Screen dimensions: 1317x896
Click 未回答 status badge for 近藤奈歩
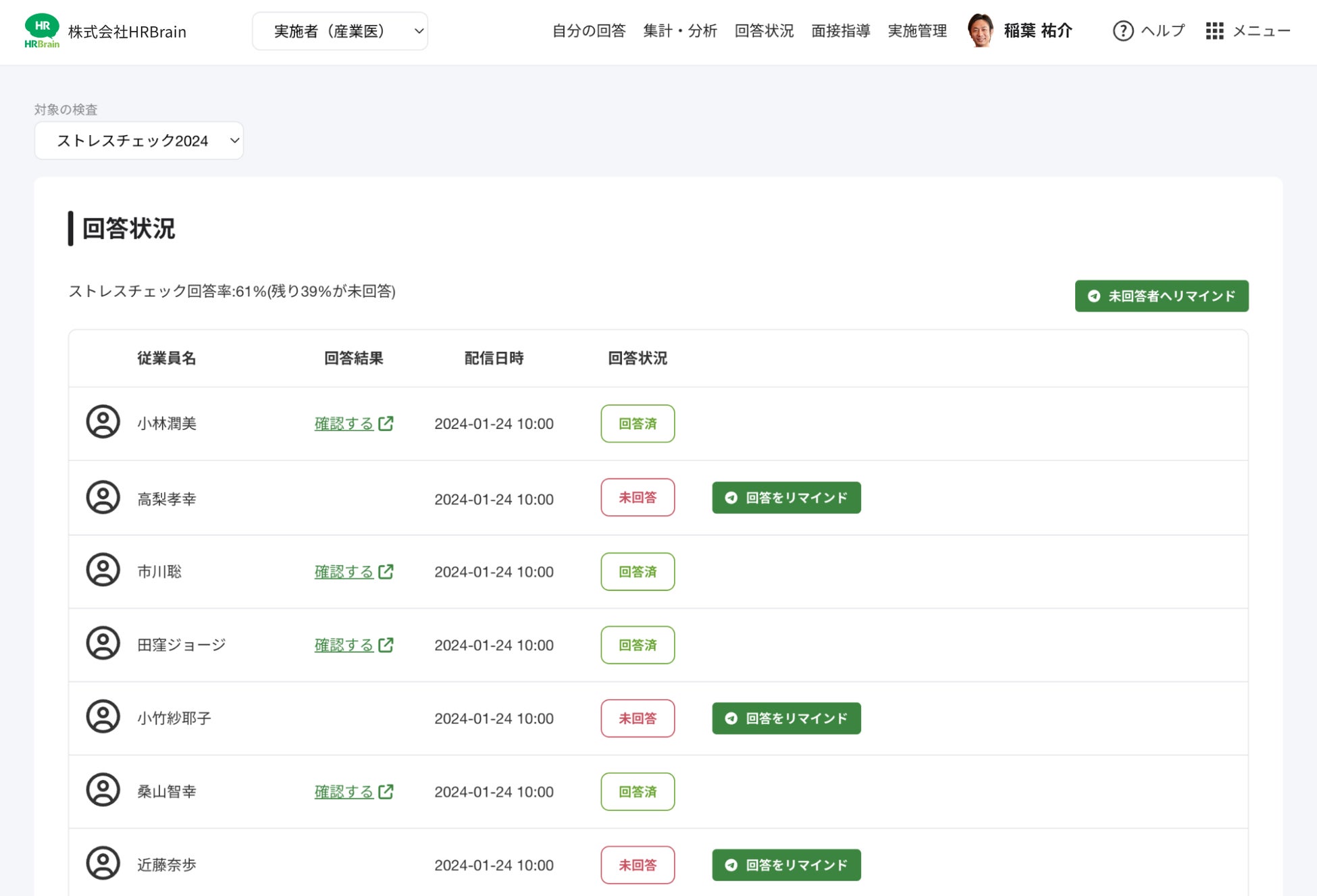click(638, 865)
